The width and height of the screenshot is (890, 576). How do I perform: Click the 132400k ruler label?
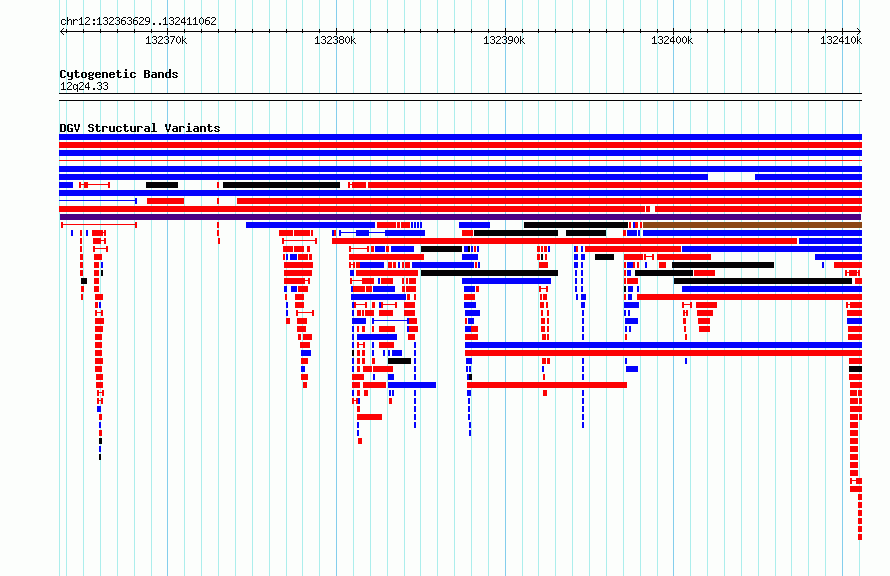(x=672, y=40)
